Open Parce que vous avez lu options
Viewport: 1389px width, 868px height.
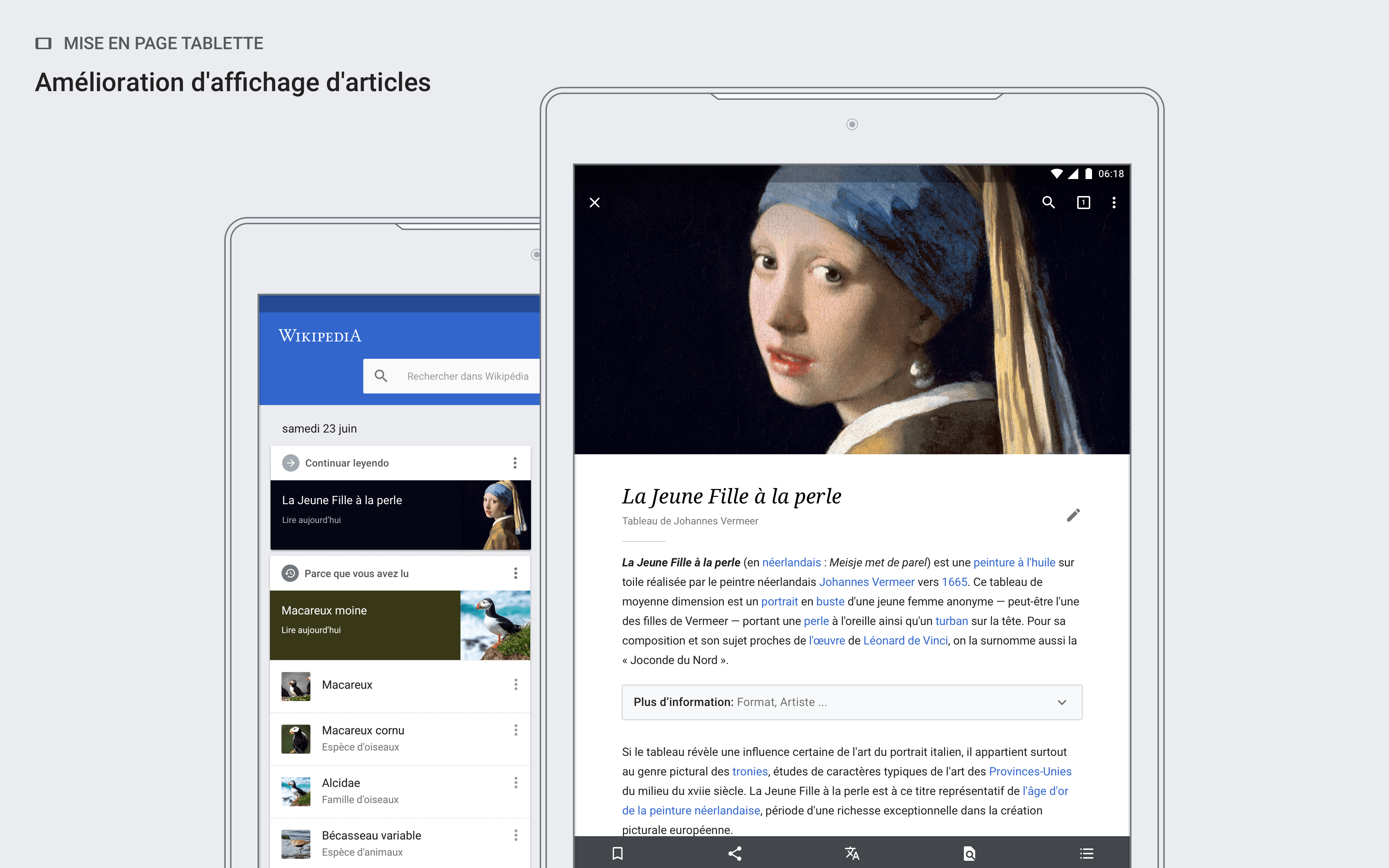(x=515, y=573)
